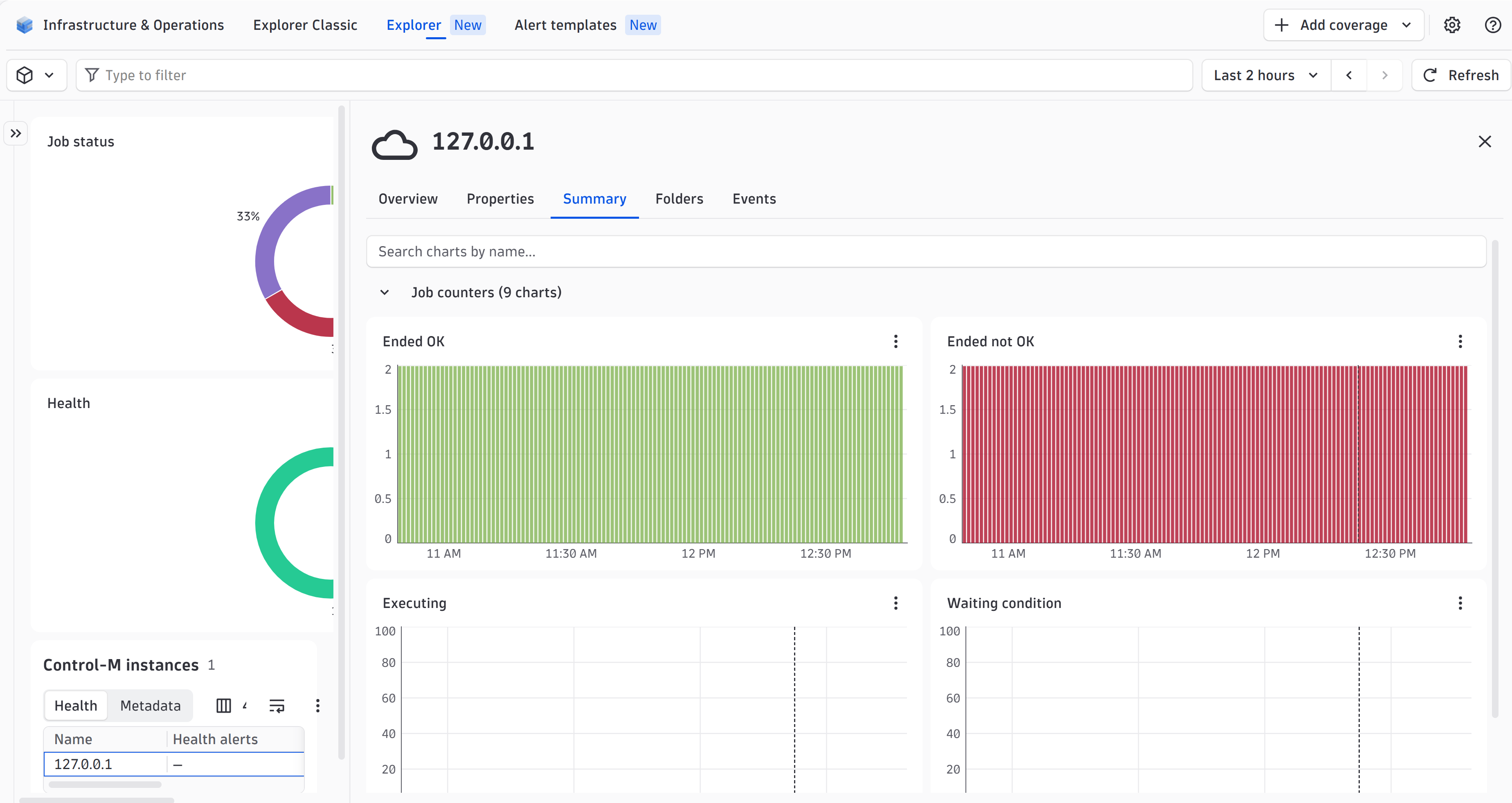This screenshot has width=1512, height=803.
Task: Open the Executing chart options menu
Action: [895, 603]
